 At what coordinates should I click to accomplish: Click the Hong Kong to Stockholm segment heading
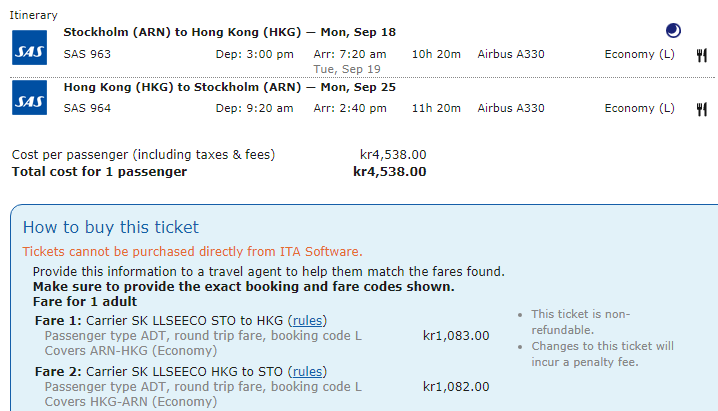click(x=229, y=87)
